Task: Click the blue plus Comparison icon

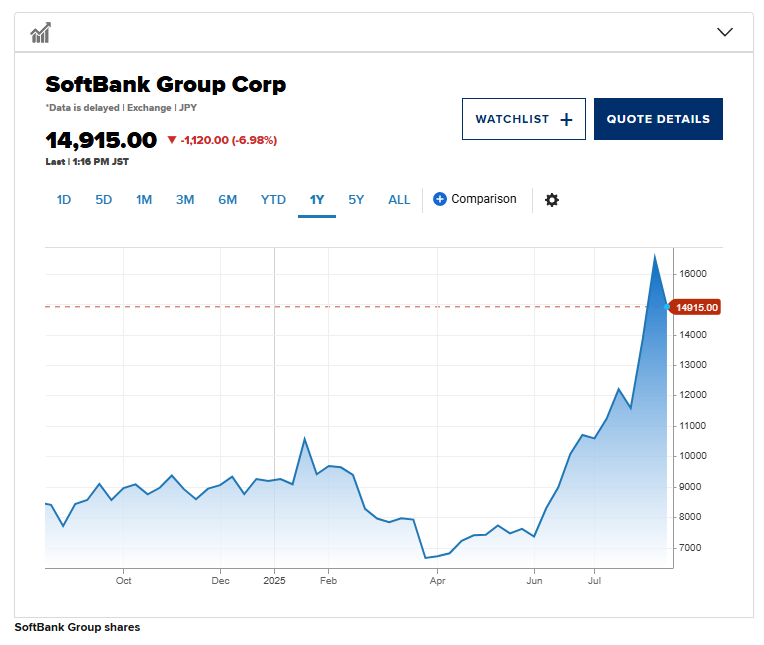Action: click(439, 199)
